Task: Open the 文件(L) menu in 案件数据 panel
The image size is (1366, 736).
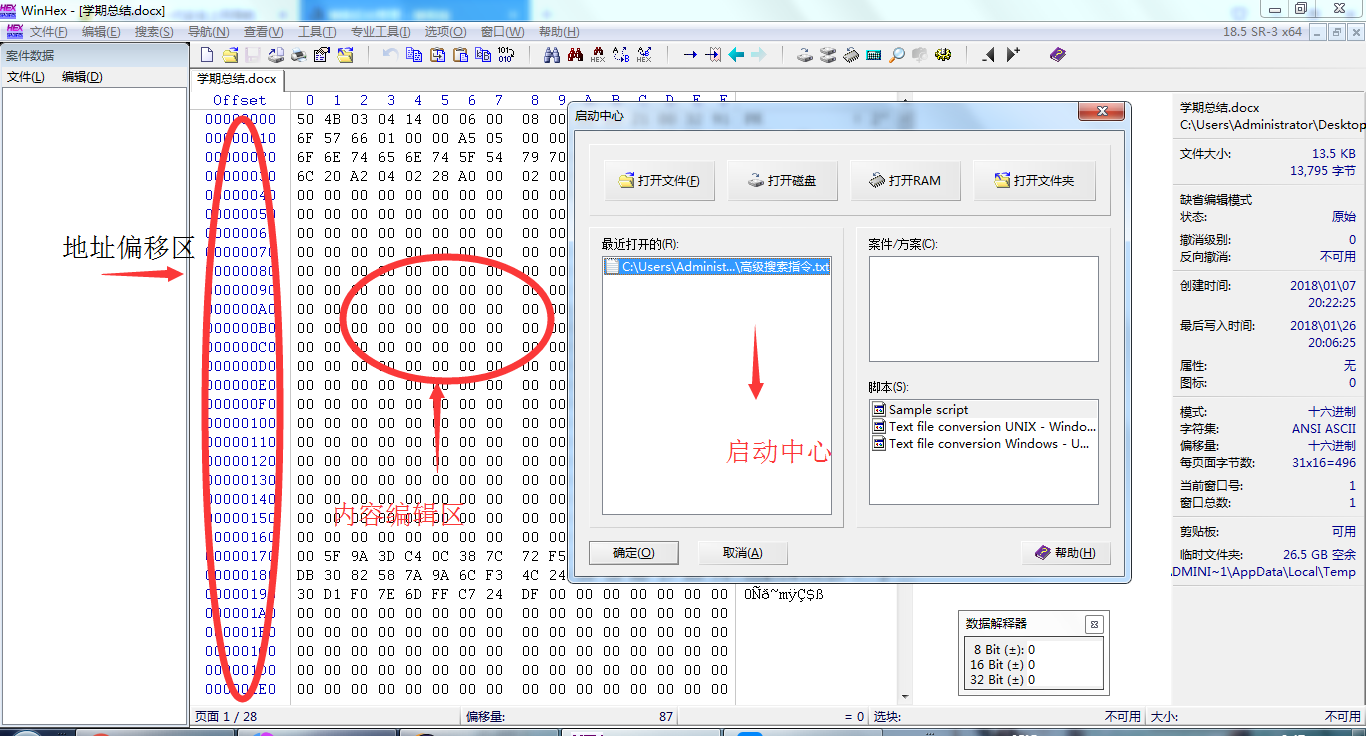Action: click(26, 77)
